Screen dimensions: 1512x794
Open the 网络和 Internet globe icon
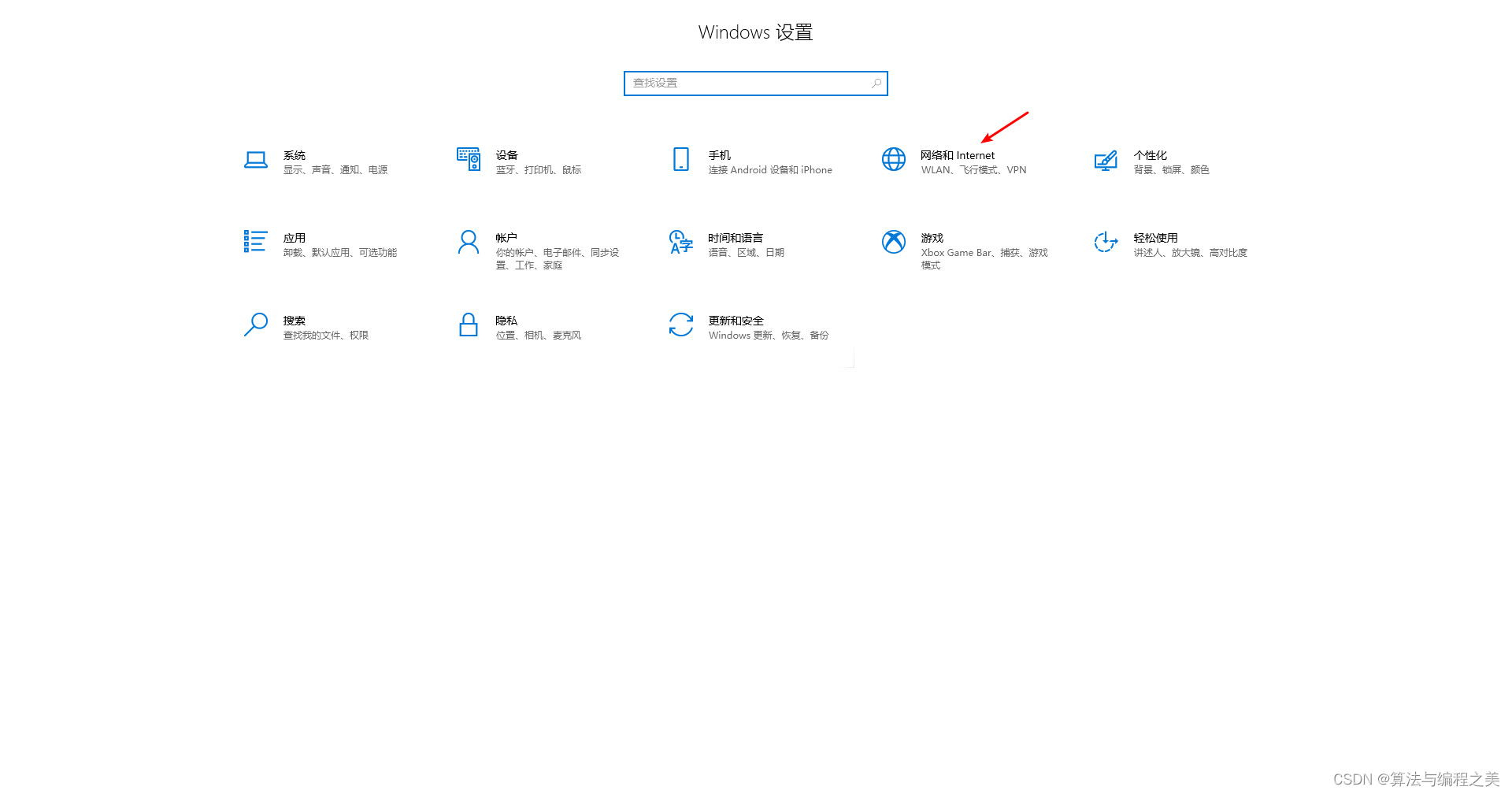coord(894,159)
